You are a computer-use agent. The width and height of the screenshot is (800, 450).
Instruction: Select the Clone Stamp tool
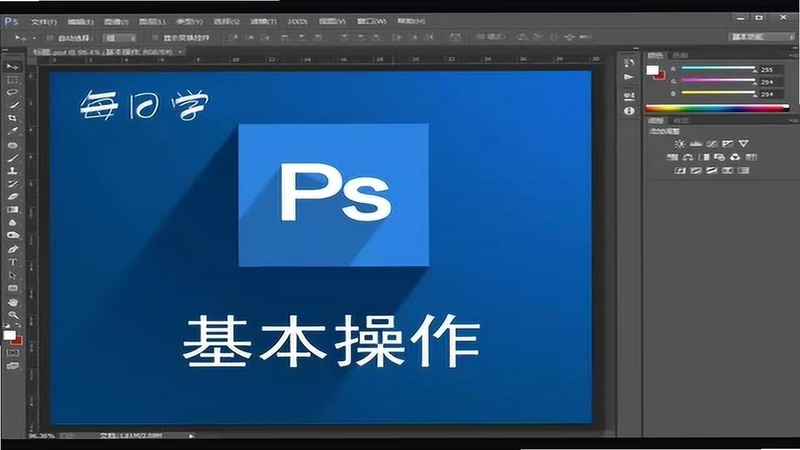12,170
